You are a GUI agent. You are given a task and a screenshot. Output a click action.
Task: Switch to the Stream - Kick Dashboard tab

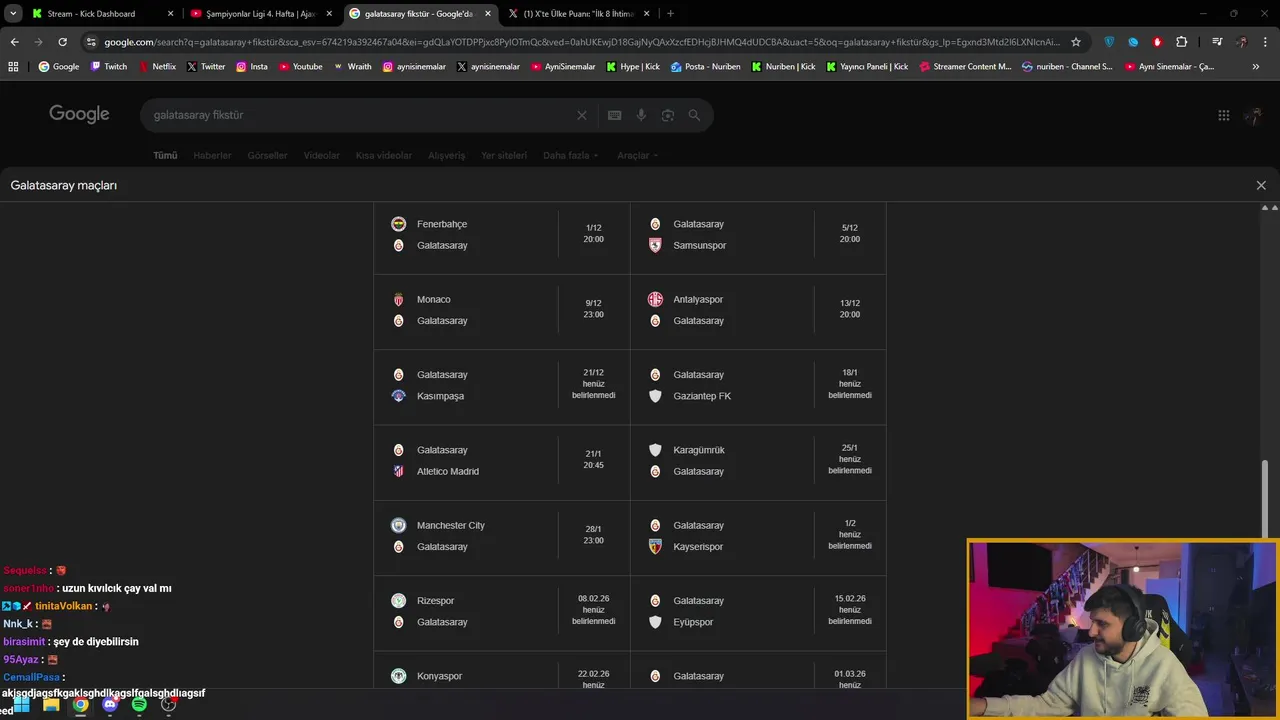(x=103, y=14)
